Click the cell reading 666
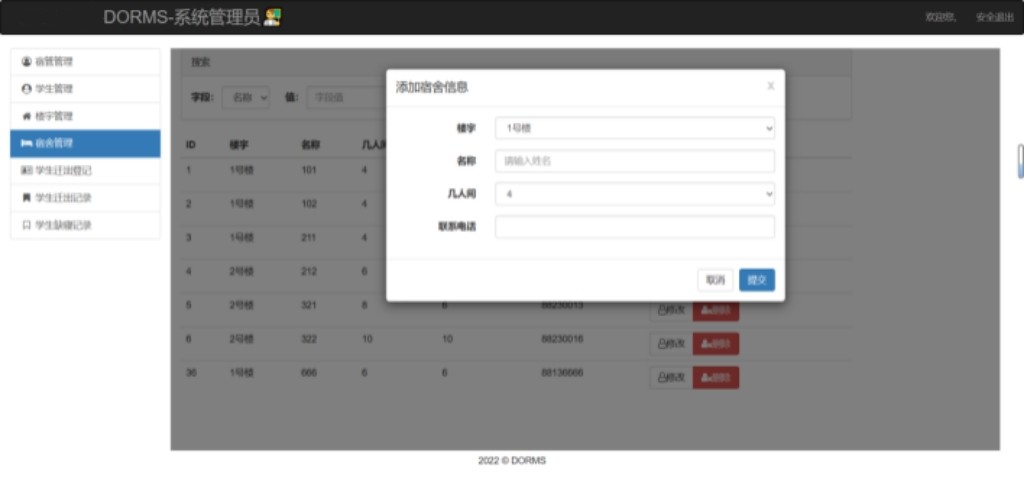Image resolution: width=1024 pixels, height=504 pixels. tap(308, 373)
